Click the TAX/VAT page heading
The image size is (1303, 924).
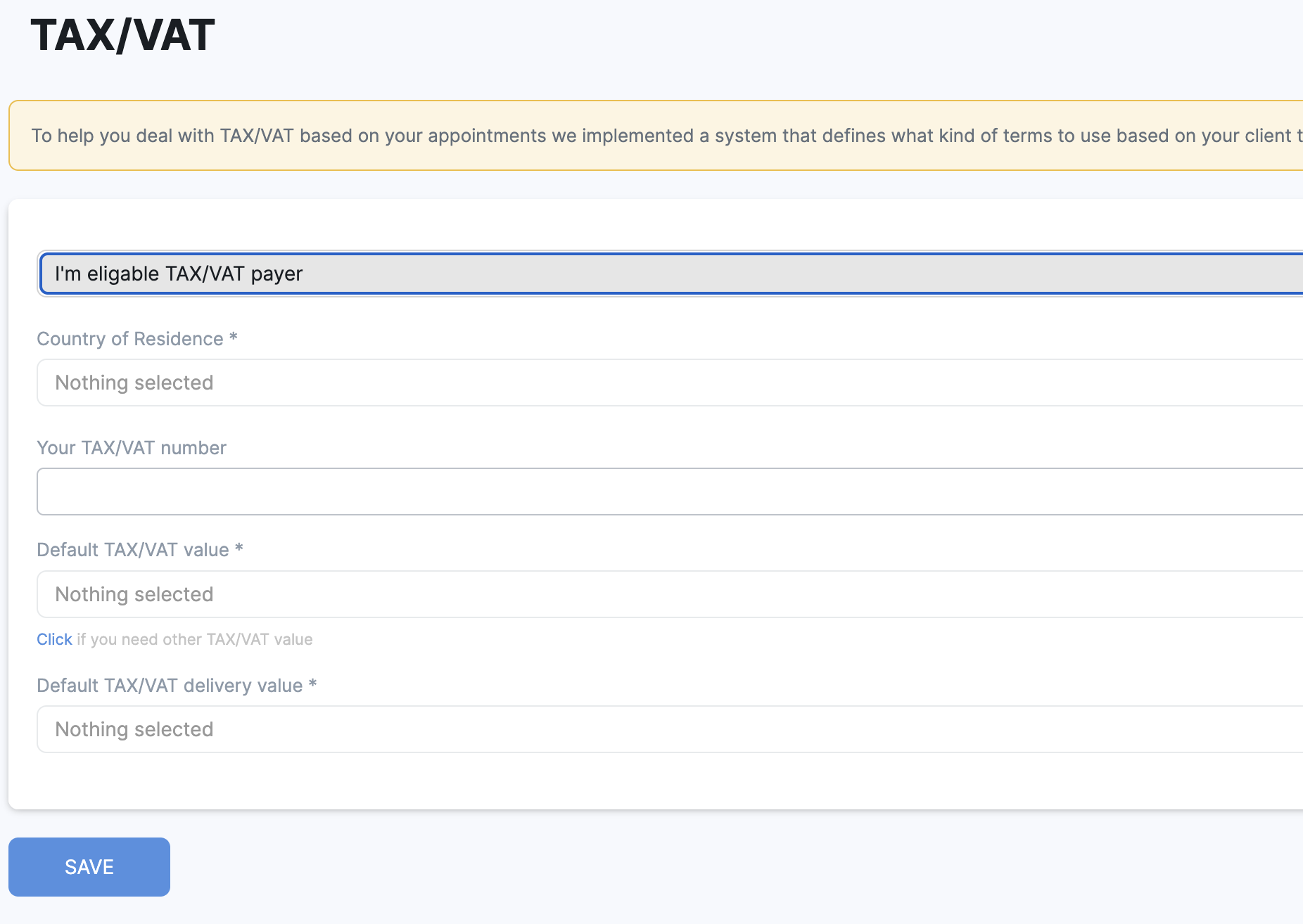click(123, 35)
